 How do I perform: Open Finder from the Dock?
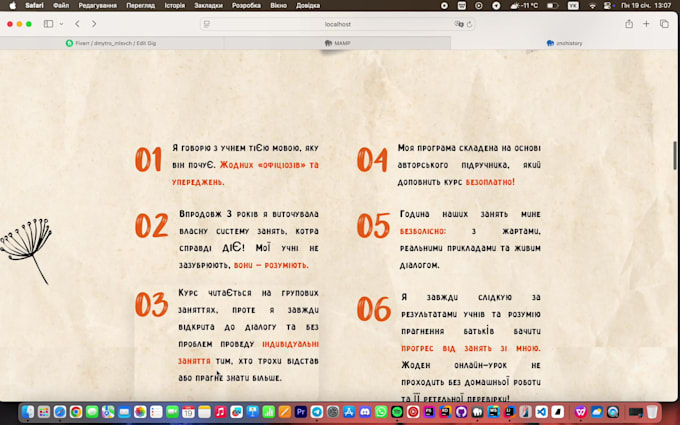click(x=28, y=412)
